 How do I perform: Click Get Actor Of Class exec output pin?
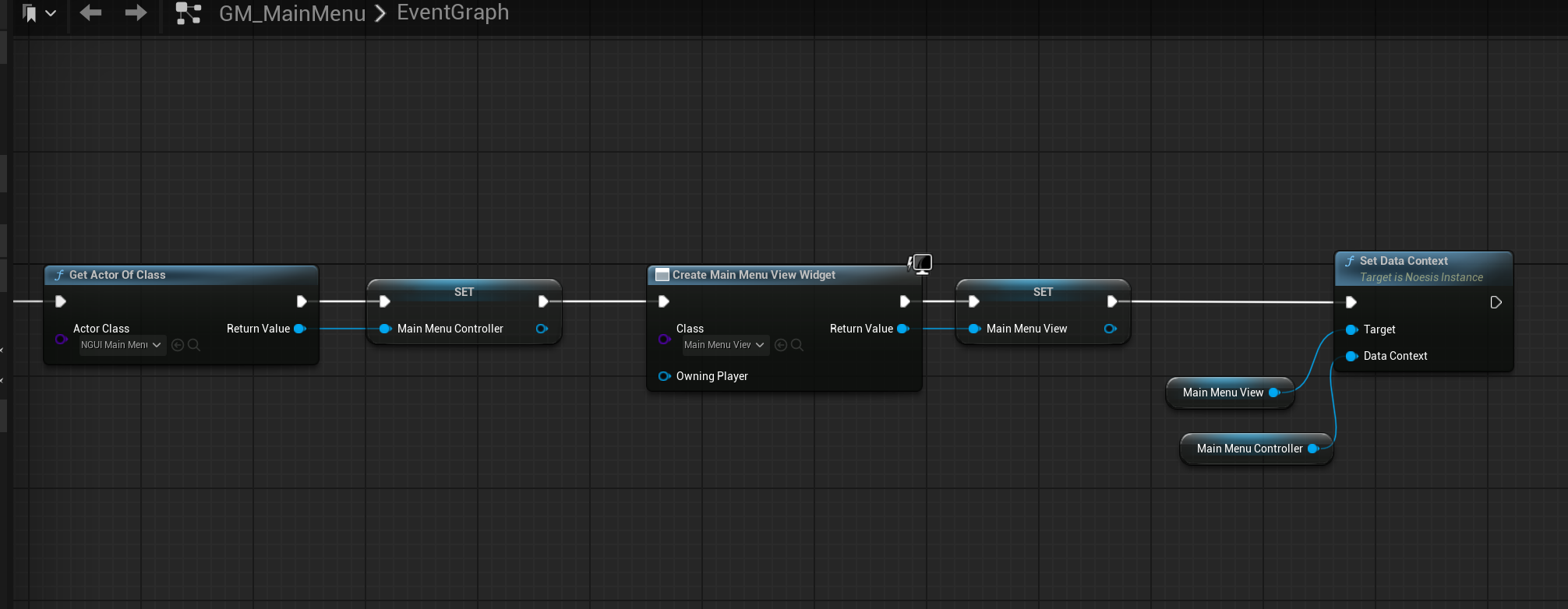click(x=302, y=301)
